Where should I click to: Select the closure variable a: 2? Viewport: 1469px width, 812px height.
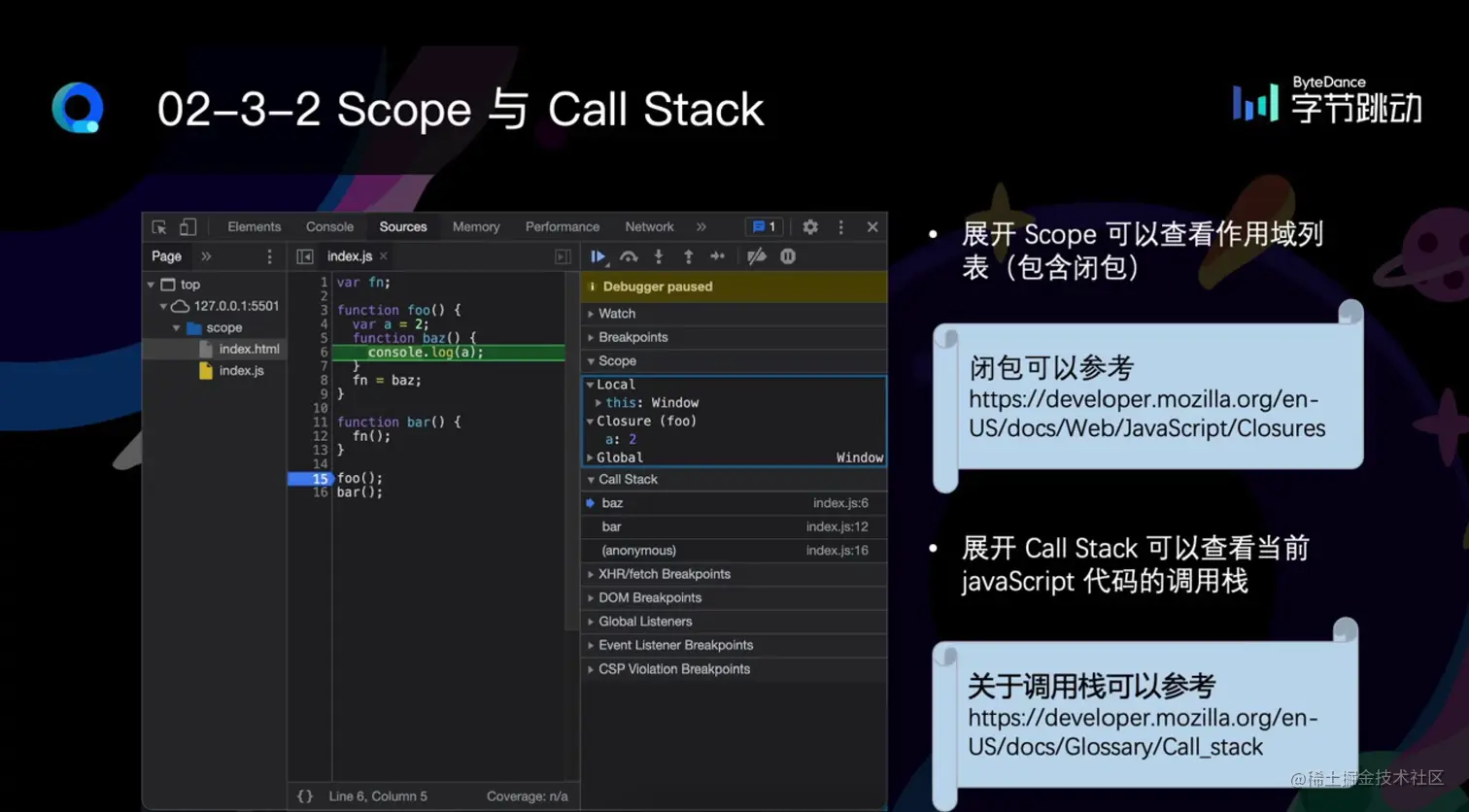(x=621, y=440)
